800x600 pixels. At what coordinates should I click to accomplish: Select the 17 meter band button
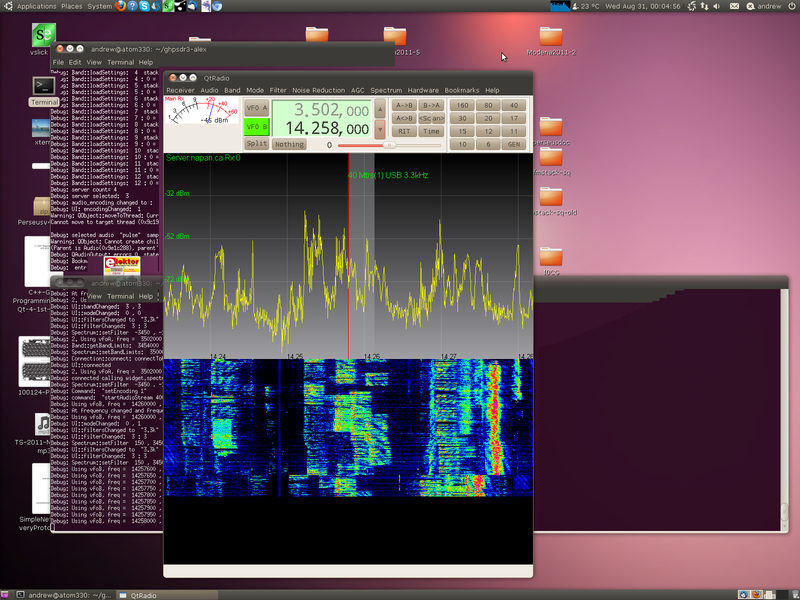tap(514, 118)
